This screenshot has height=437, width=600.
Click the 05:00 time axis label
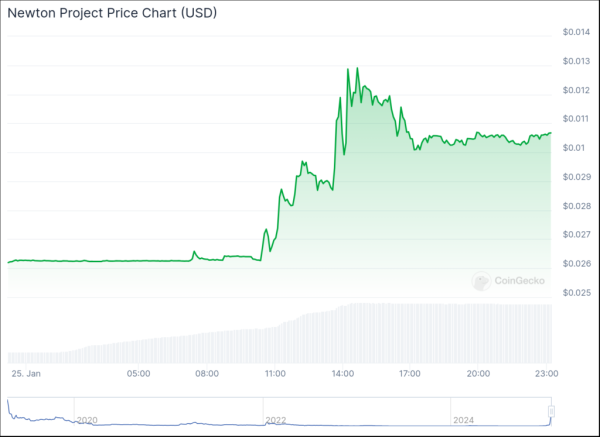[138, 373]
